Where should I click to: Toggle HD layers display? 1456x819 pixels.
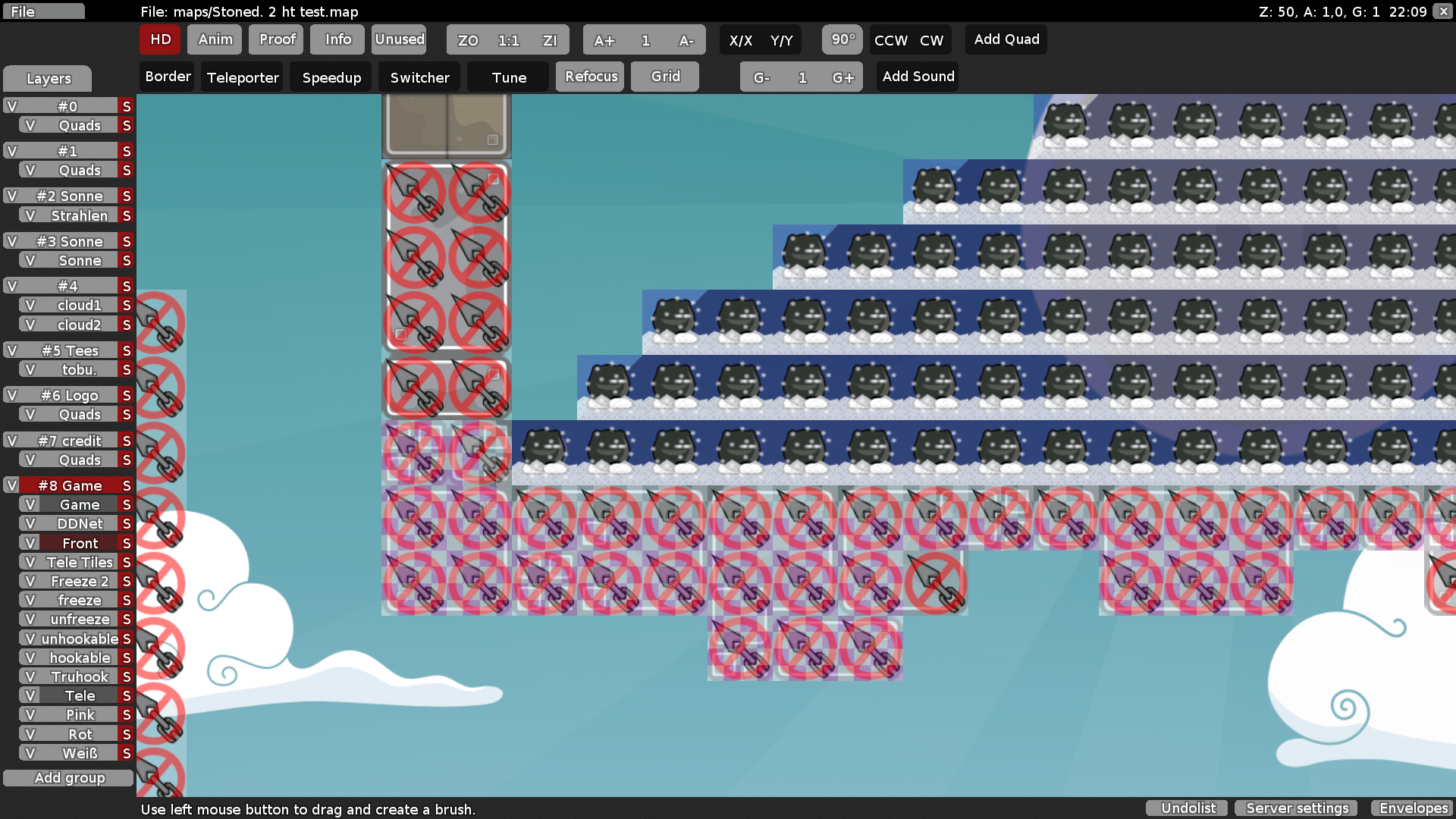159,39
